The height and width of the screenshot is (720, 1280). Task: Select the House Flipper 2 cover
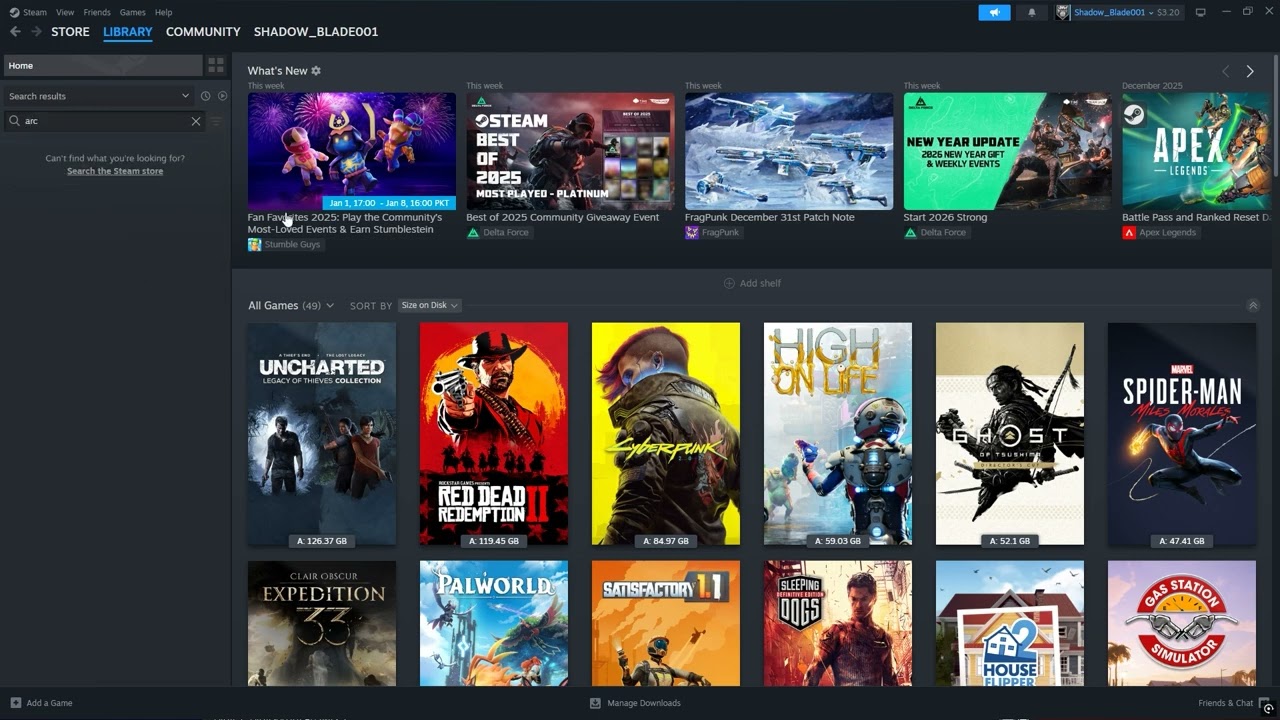pos(1010,623)
